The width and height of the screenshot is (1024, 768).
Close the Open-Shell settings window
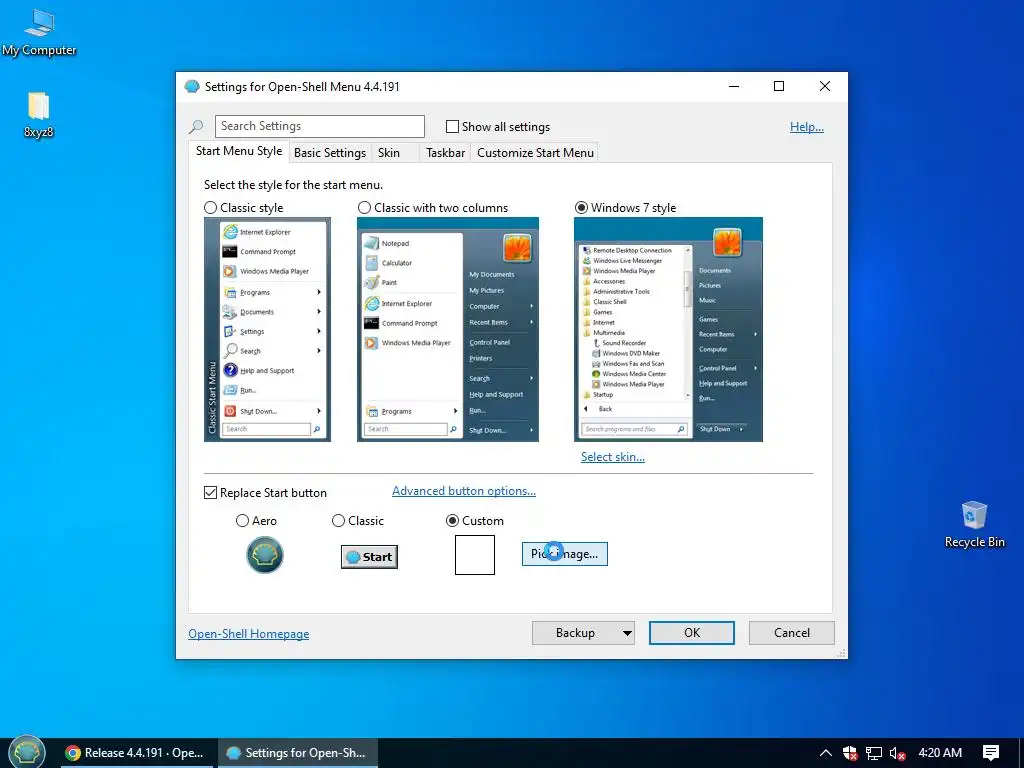tap(825, 86)
